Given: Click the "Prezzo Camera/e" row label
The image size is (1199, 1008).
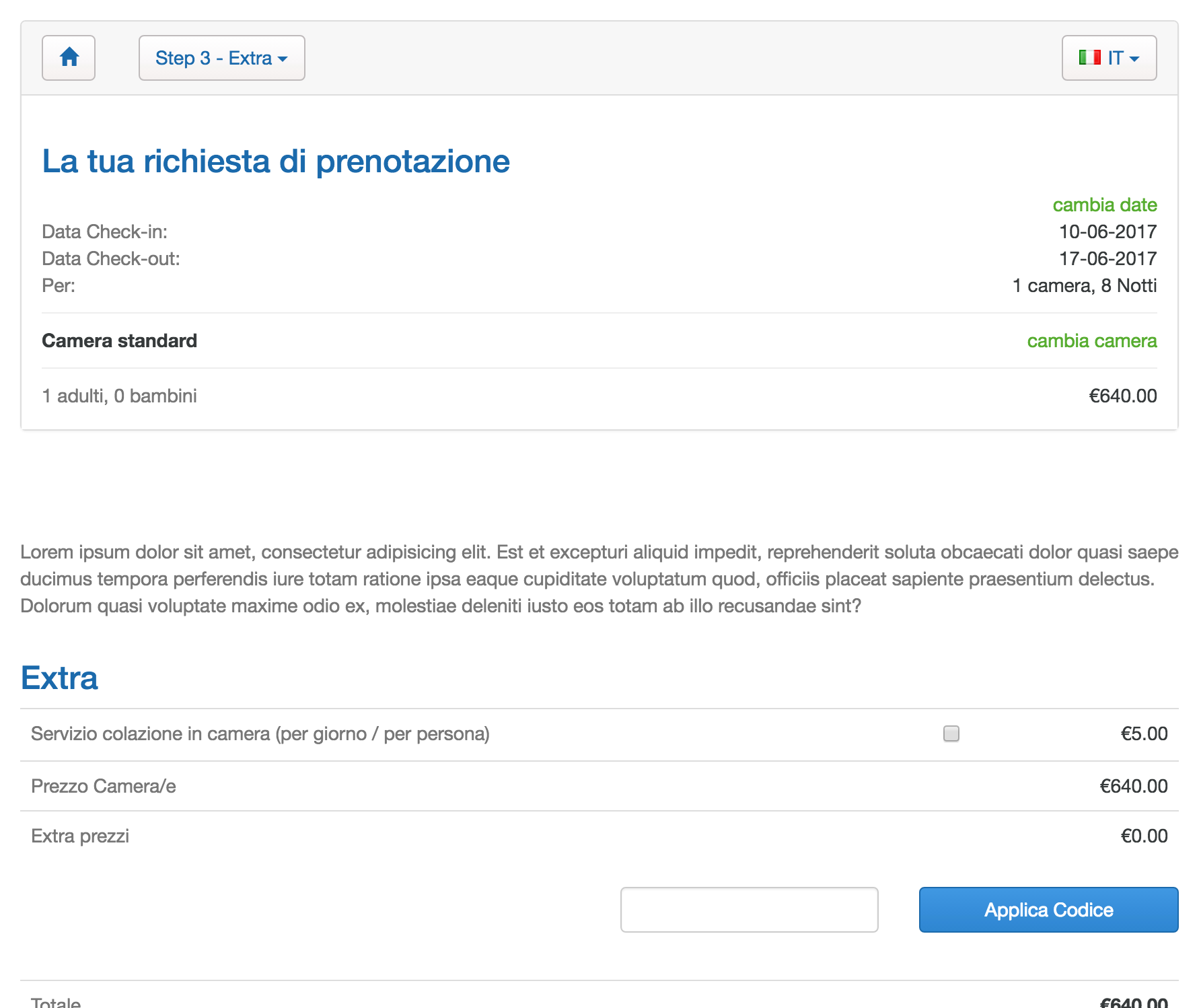Looking at the screenshot, I should (104, 786).
